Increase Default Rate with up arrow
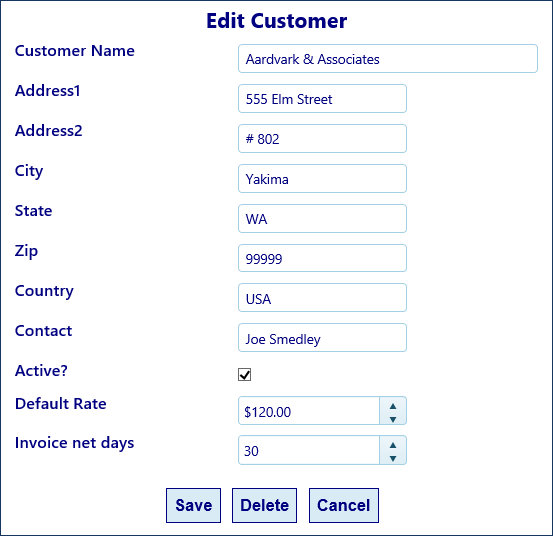 click(x=393, y=406)
